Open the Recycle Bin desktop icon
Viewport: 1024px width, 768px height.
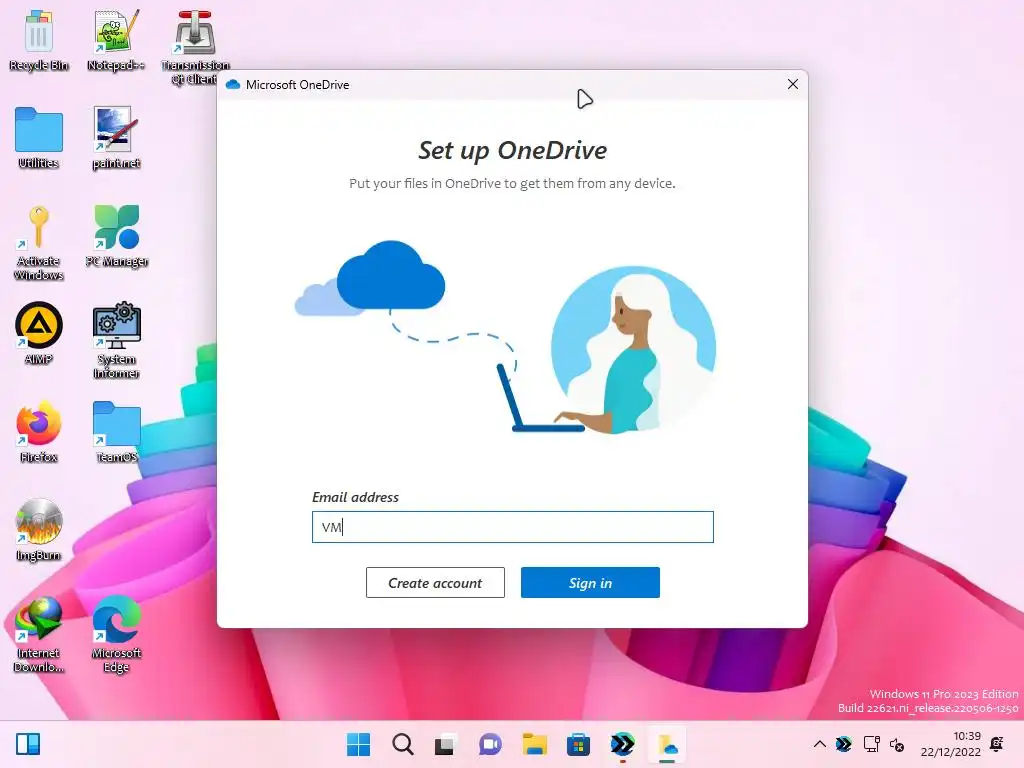pos(39,40)
